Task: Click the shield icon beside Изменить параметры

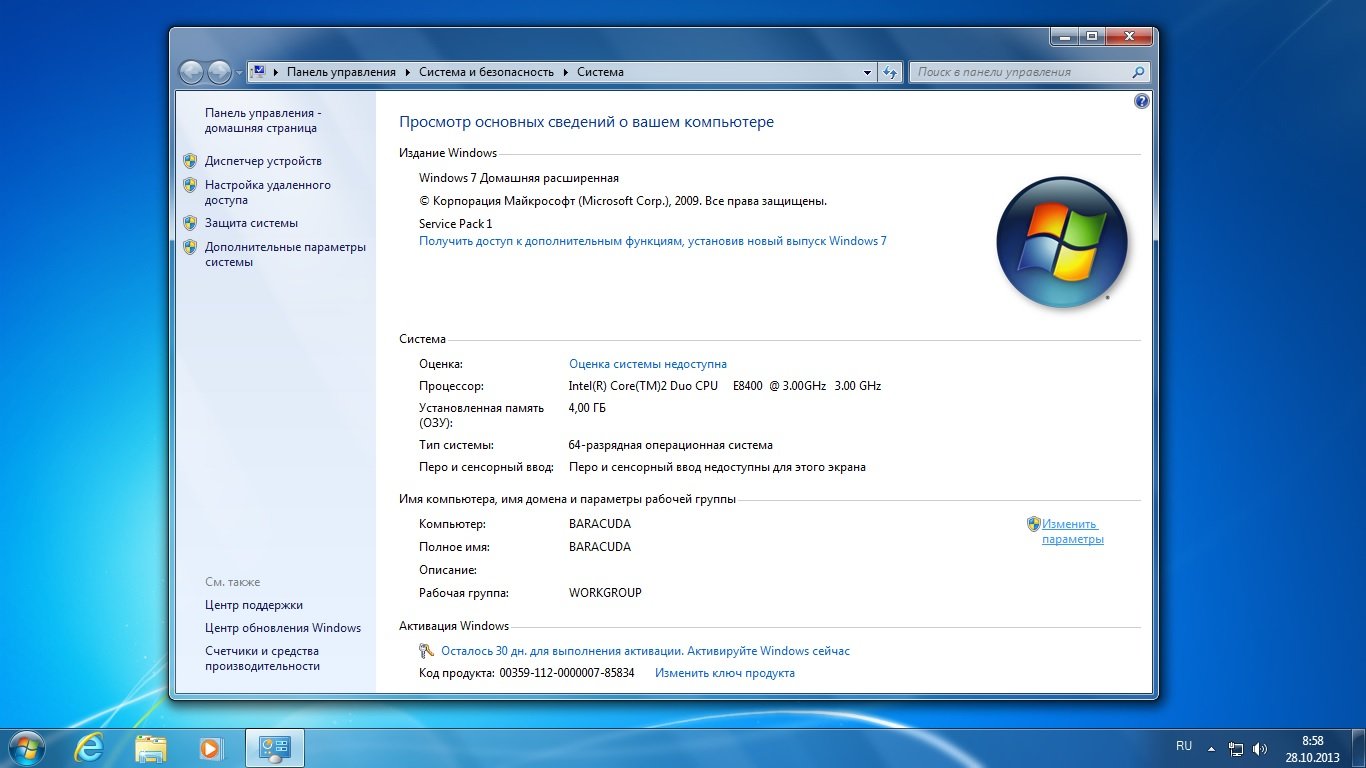Action: 1034,523
